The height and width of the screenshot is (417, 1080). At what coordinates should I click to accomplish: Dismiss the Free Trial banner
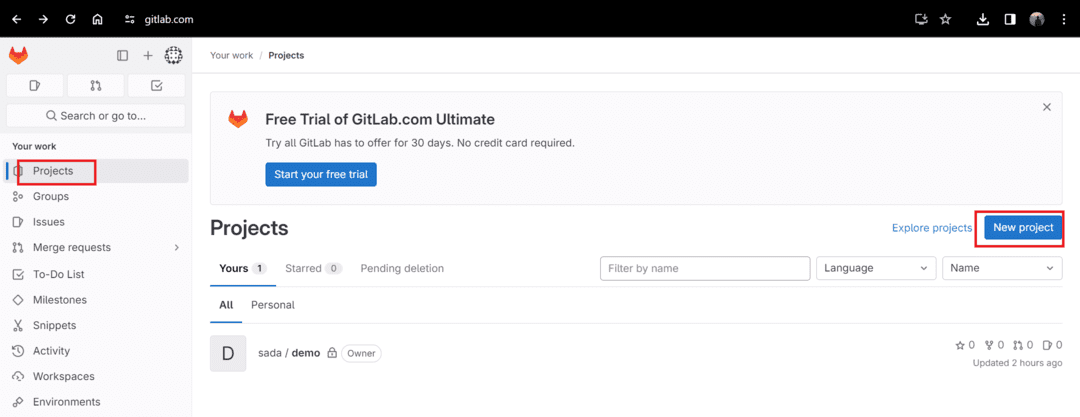(x=1047, y=107)
